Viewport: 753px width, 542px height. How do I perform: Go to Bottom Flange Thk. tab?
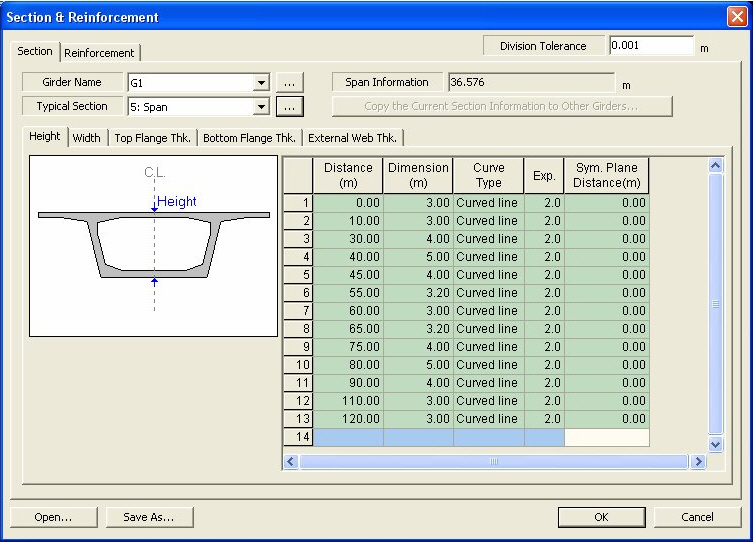[249, 138]
